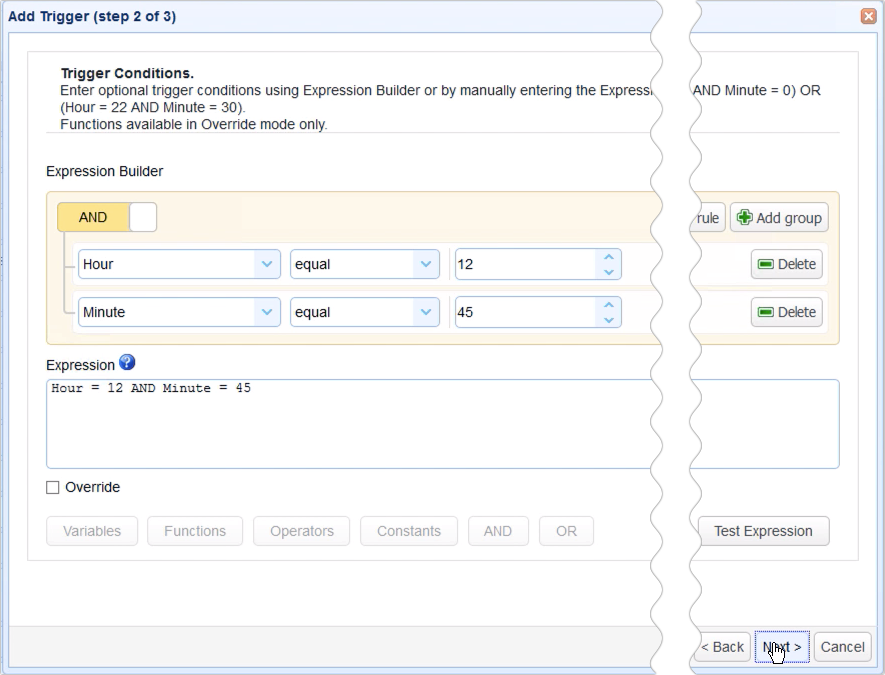Close the Add Trigger dialog with the X
Image resolution: width=885 pixels, height=675 pixels.
tap(868, 16)
